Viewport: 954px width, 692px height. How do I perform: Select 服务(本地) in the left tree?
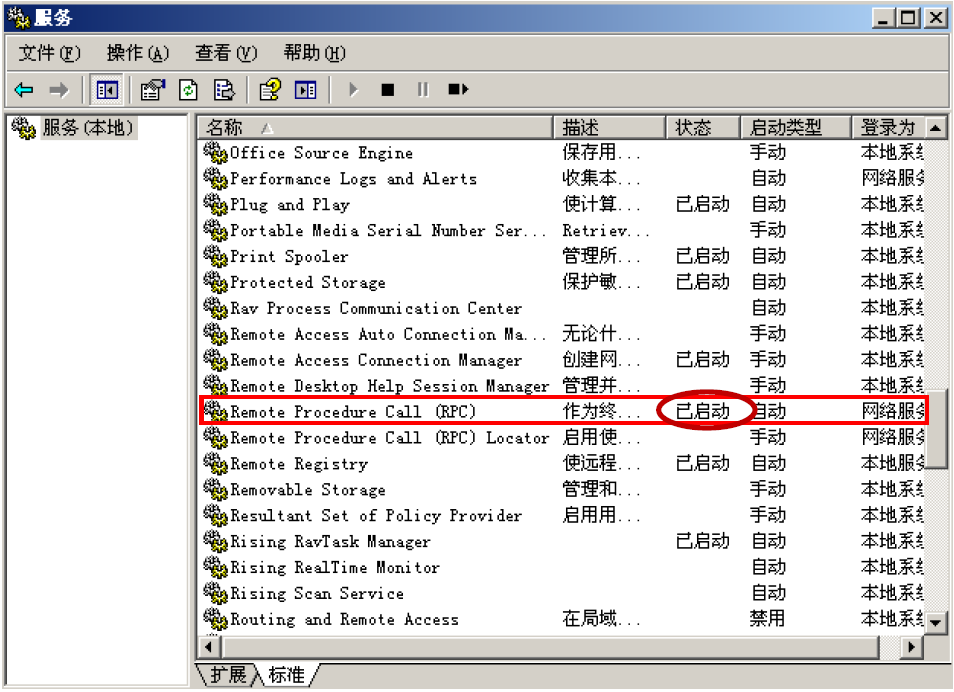pyautogui.click(x=86, y=128)
